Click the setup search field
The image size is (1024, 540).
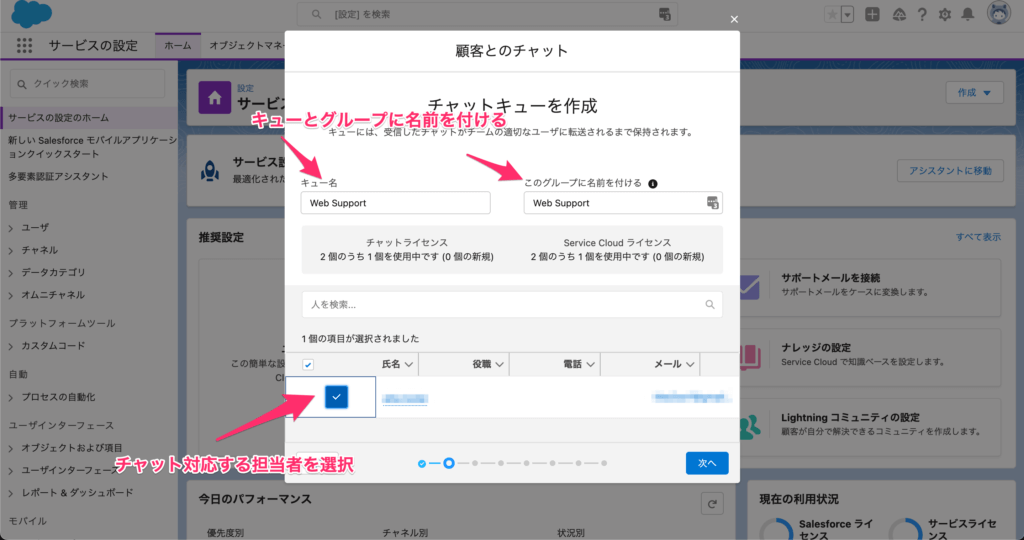click(x=487, y=14)
